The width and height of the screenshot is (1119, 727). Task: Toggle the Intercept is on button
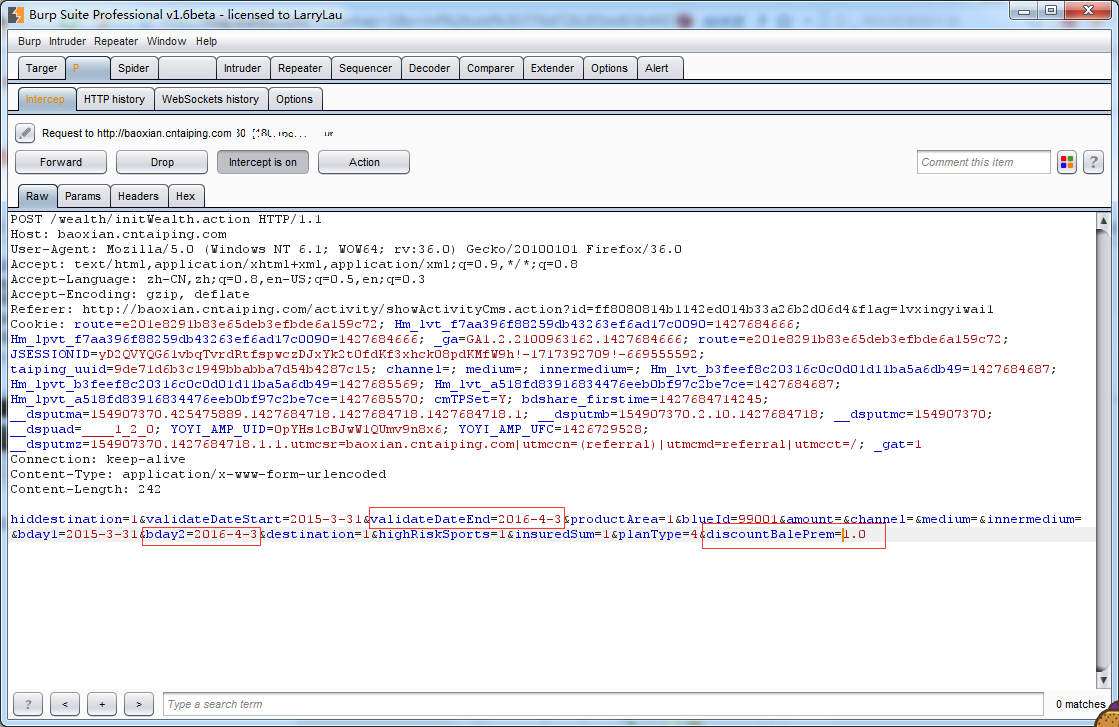point(263,162)
